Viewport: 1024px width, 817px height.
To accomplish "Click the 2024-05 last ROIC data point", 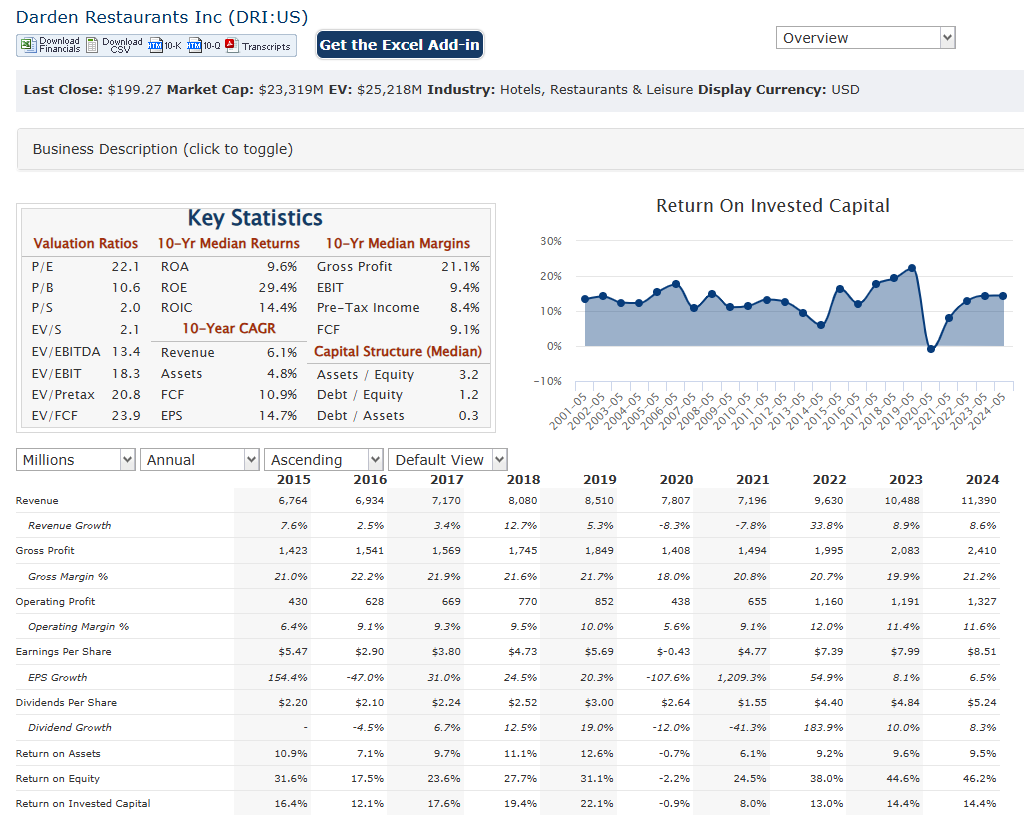I will coord(1003,296).
